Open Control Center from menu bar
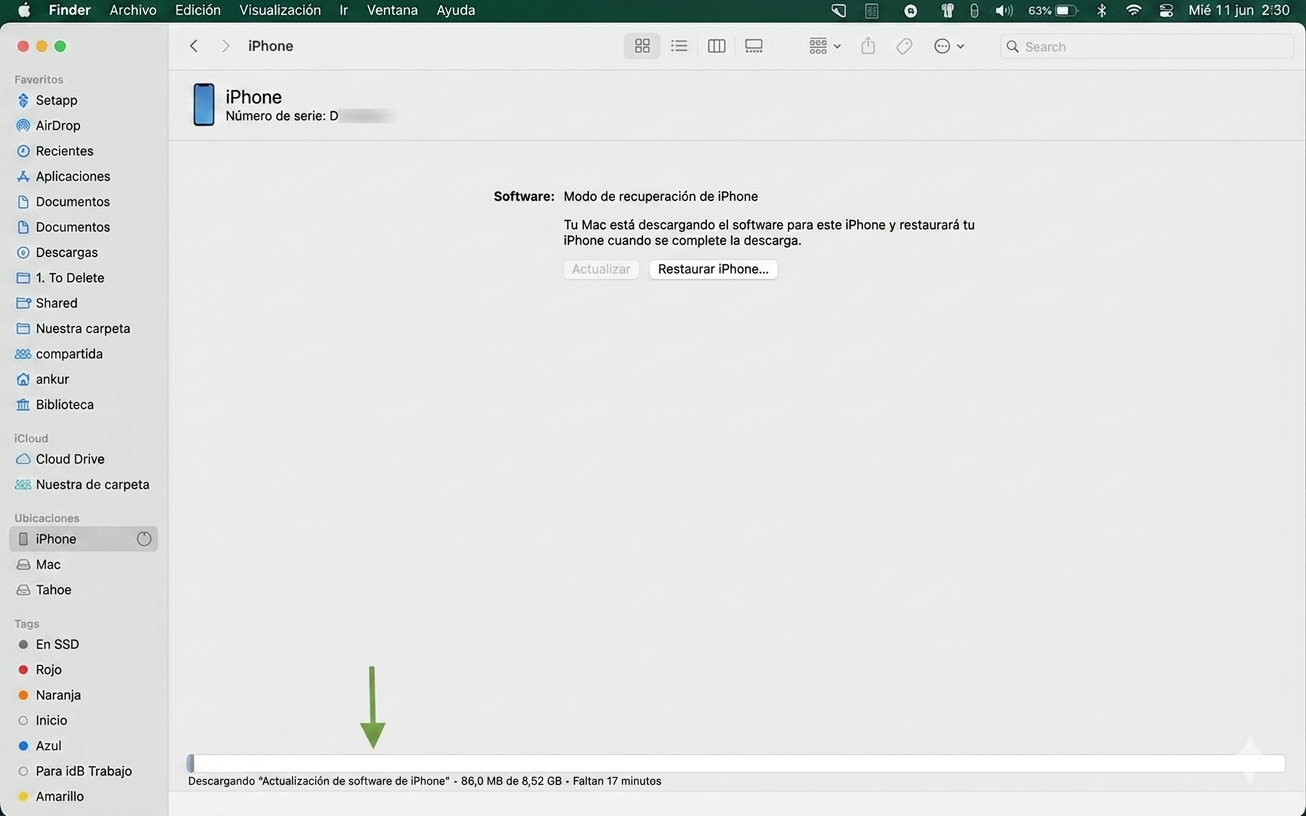This screenshot has width=1306, height=816. coord(1166,10)
